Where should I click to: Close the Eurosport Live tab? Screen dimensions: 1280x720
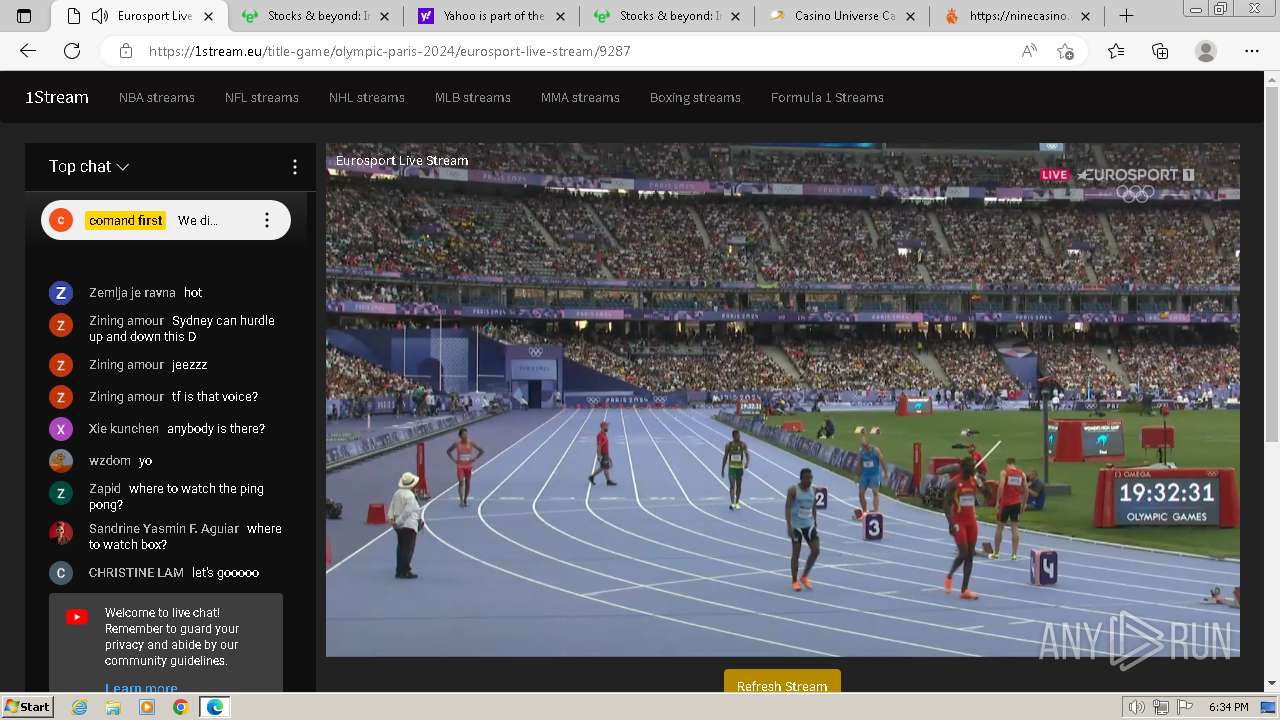[208, 16]
